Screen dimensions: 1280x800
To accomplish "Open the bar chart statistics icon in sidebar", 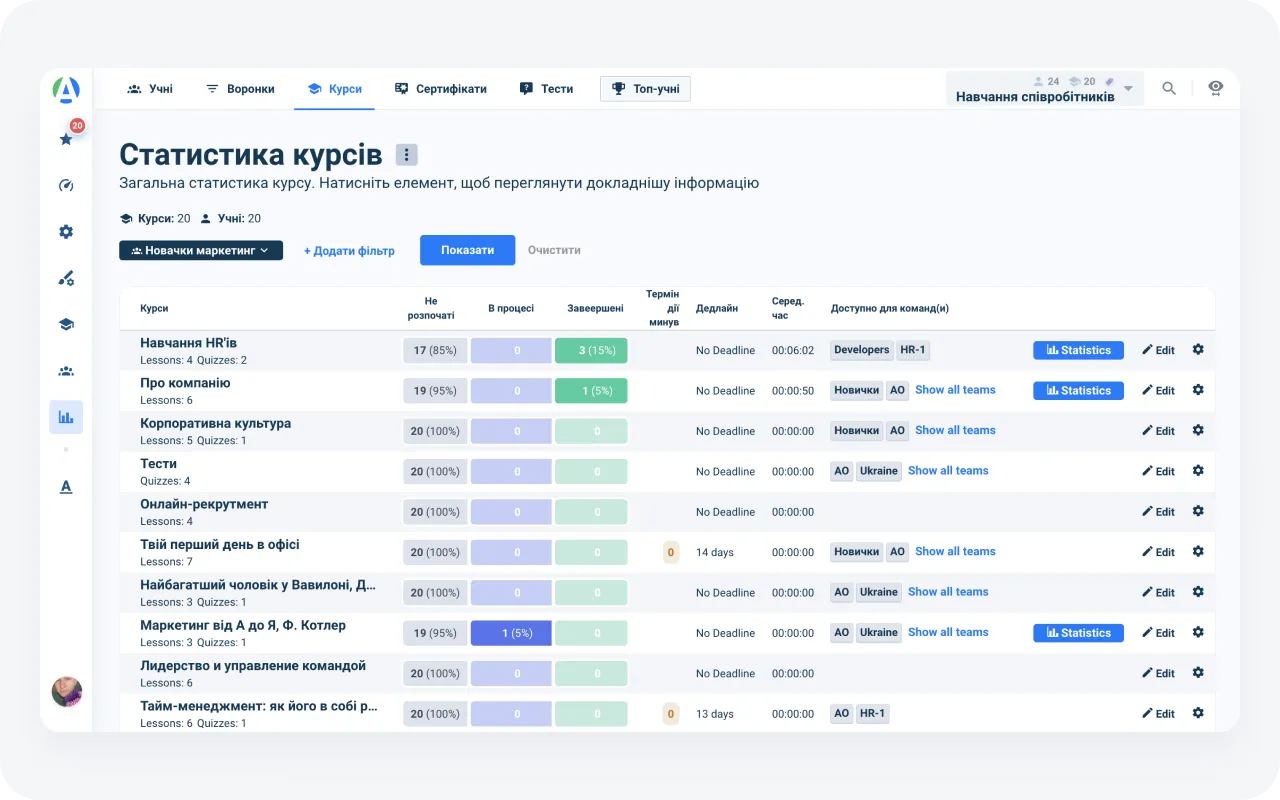I will coord(65,416).
